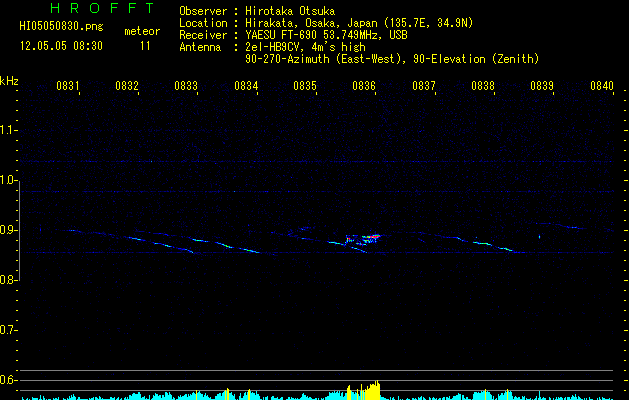Image resolution: width=629 pixels, height=400 pixels.
Task: Click the 0831 time marker
Action: coord(67,86)
